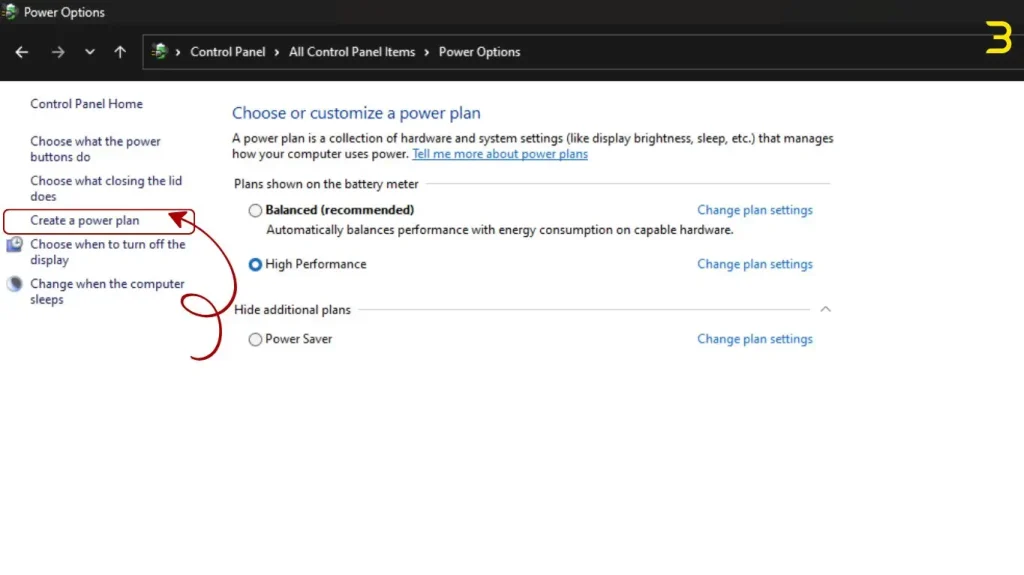The width and height of the screenshot is (1024, 575).
Task: Open Change plan settings for Balanced
Action: coord(754,210)
